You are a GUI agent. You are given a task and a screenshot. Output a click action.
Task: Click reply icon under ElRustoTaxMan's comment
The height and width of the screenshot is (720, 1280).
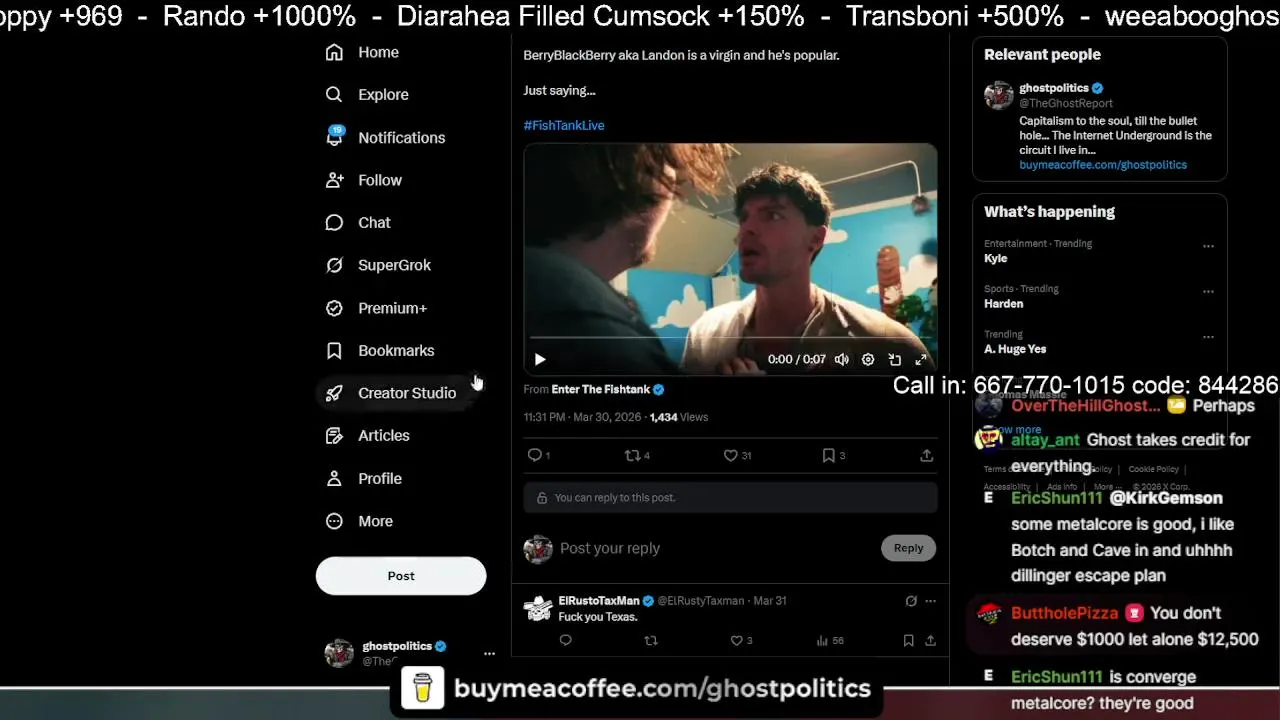pos(566,641)
